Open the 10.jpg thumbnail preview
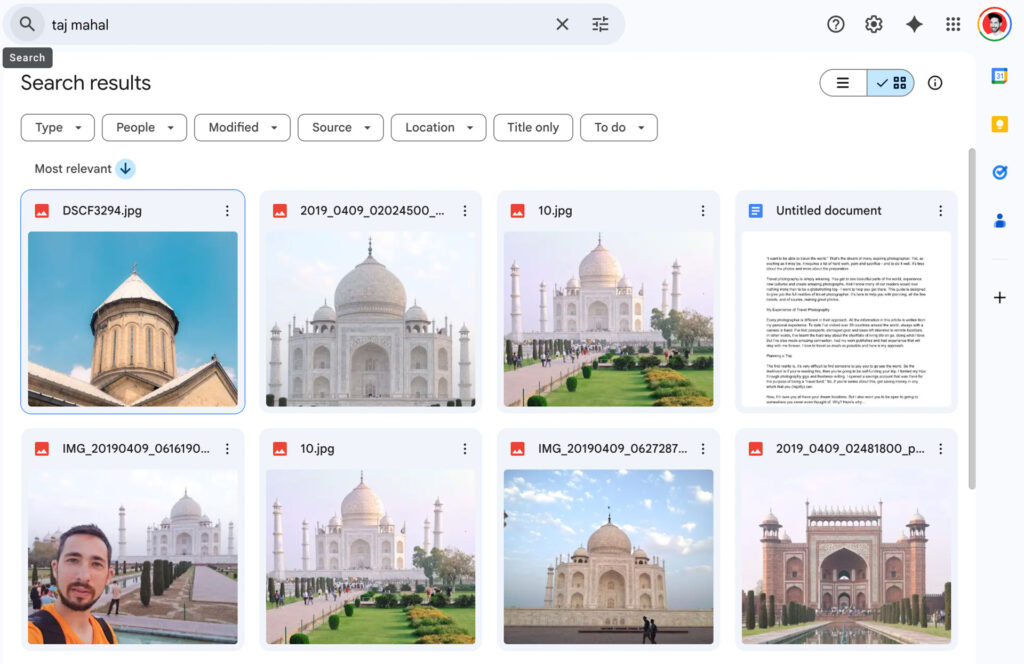1024x664 pixels. point(608,320)
